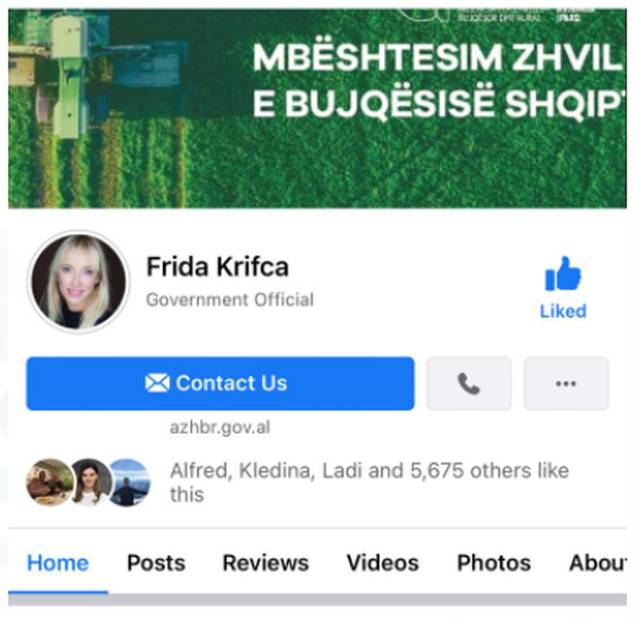This screenshot has height=624, width=640.
Task: Toggle the Liked label to unlike the page
Action: click(x=563, y=311)
